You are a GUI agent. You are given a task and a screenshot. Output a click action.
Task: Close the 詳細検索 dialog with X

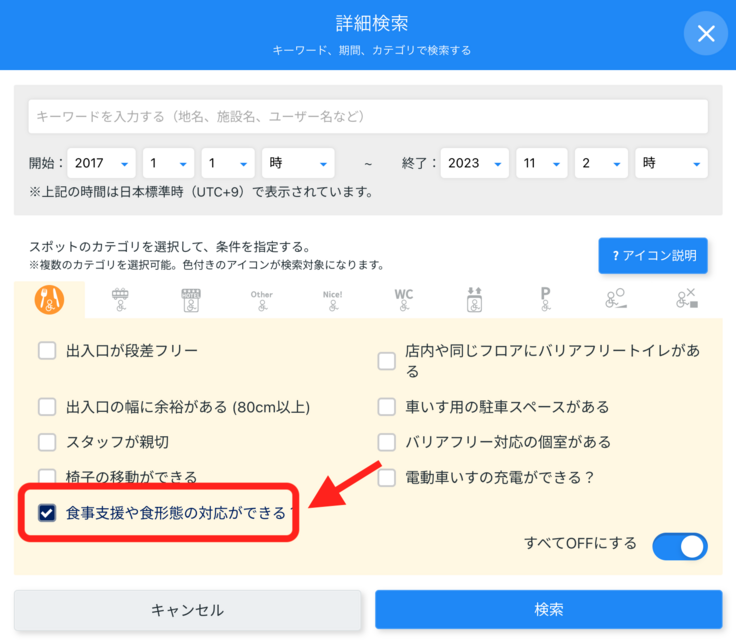point(706,34)
